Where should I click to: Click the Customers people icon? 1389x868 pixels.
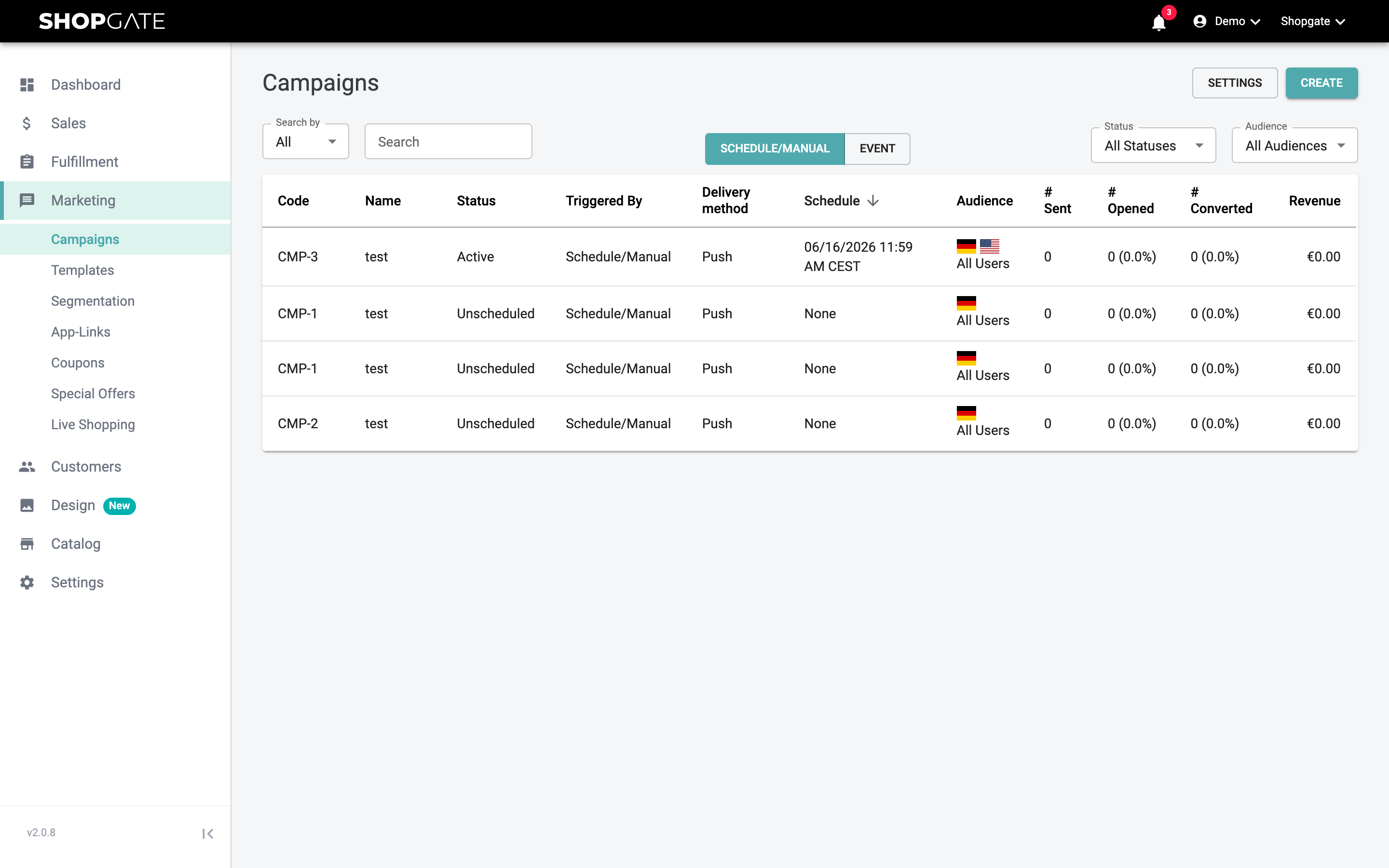[x=27, y=467]
